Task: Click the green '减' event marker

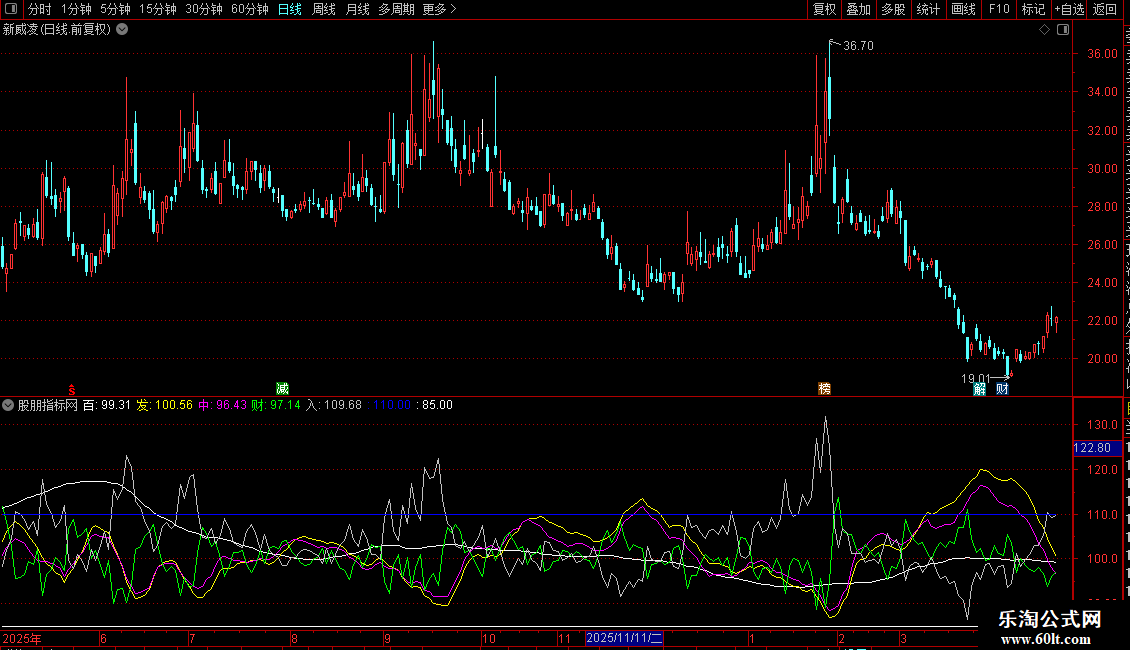Action: tap(282, 389)
